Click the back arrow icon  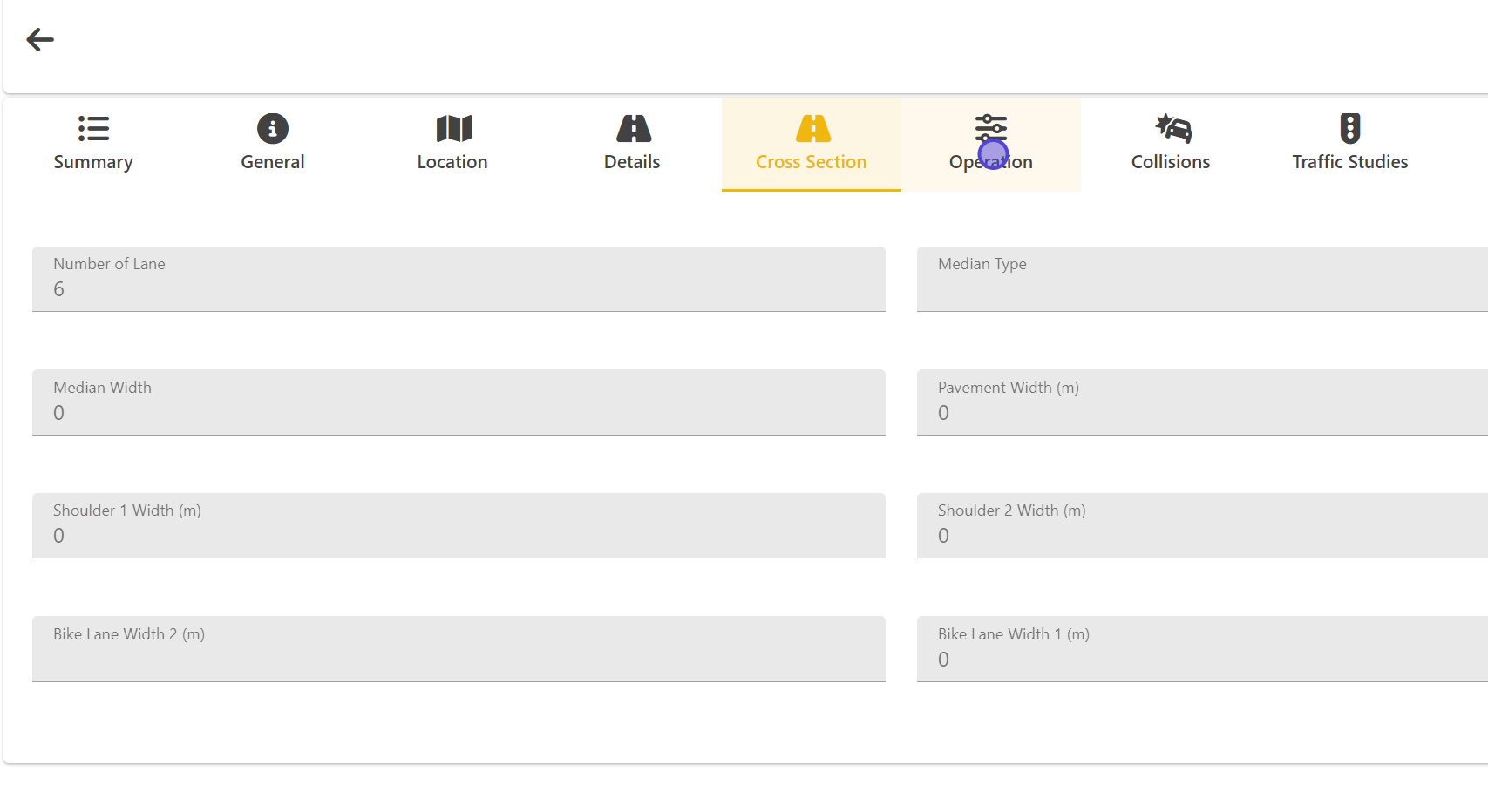(x=40, y=39)
